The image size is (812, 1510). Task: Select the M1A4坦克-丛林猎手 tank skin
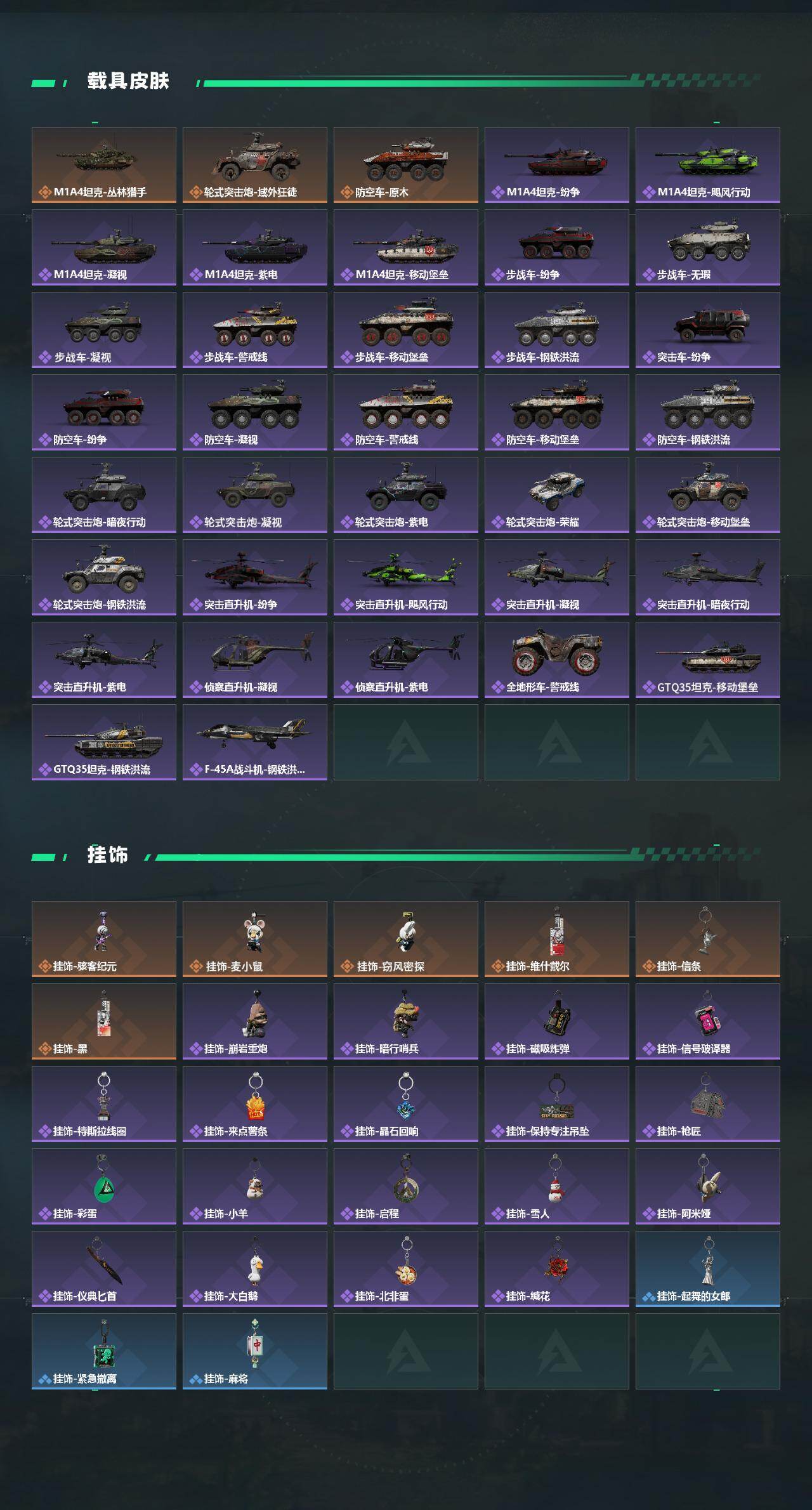(x=104, y=165)
